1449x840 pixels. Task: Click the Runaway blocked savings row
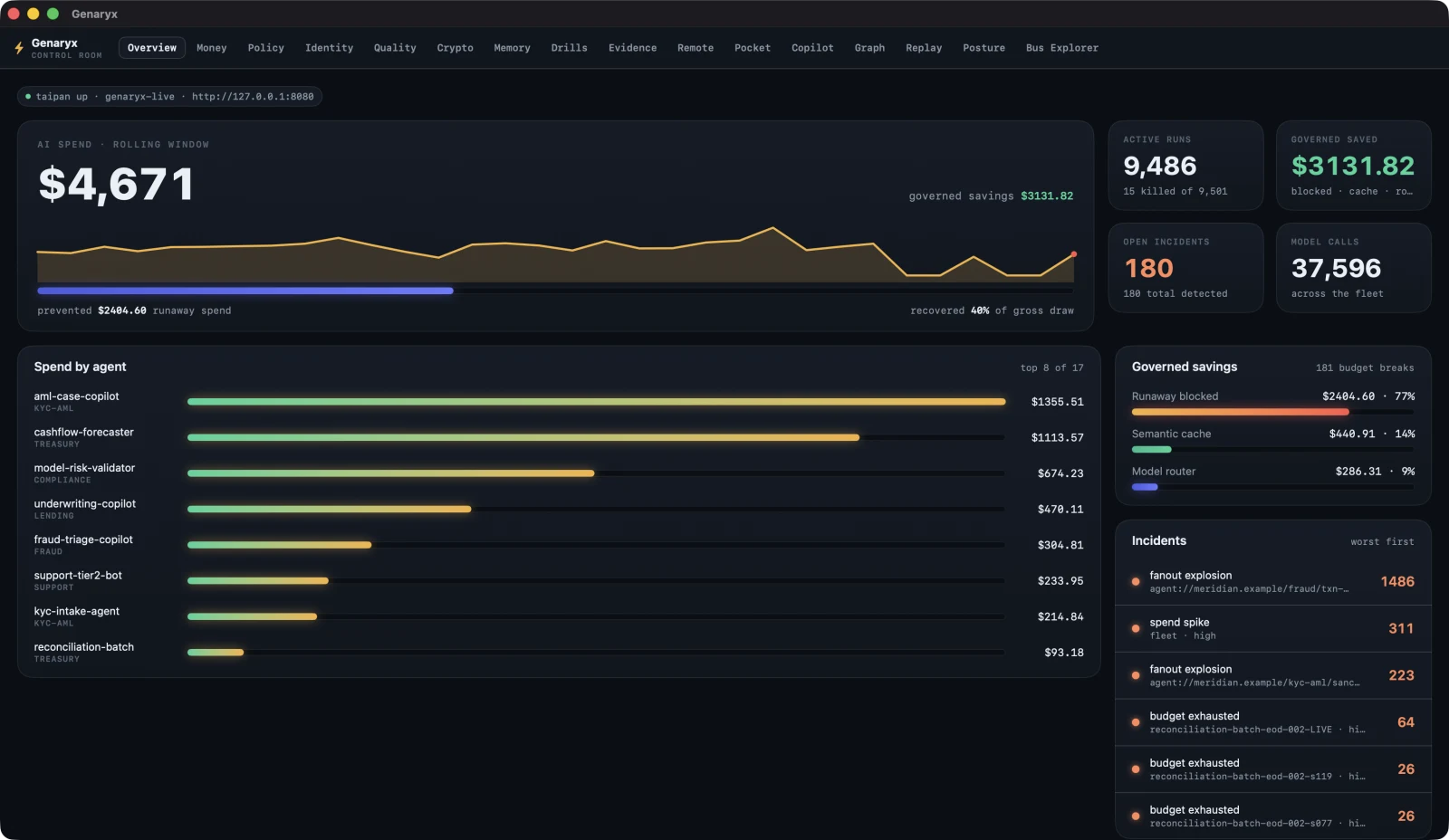[x=1273, y=403]
